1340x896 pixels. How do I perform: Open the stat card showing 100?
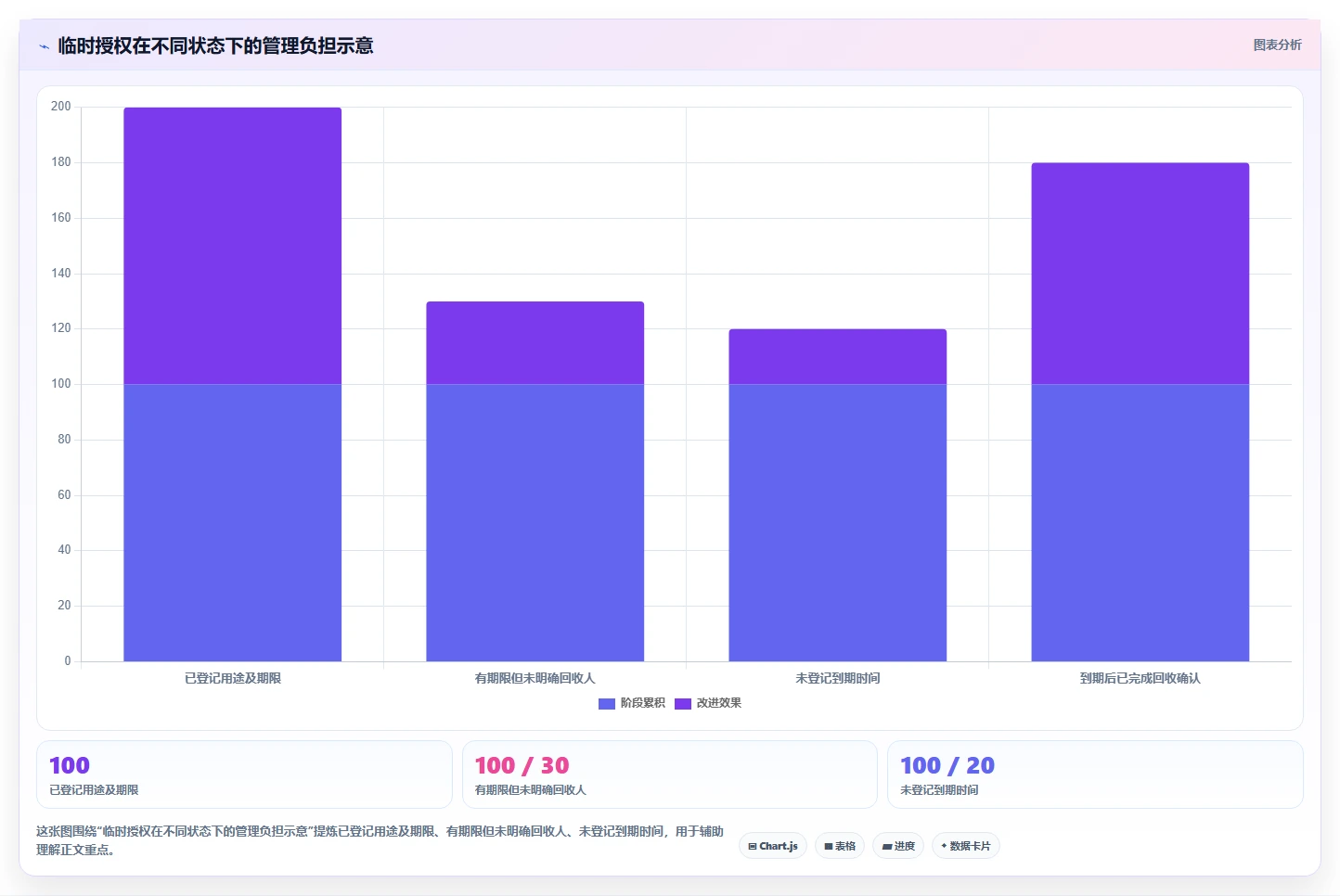[244, 774]
